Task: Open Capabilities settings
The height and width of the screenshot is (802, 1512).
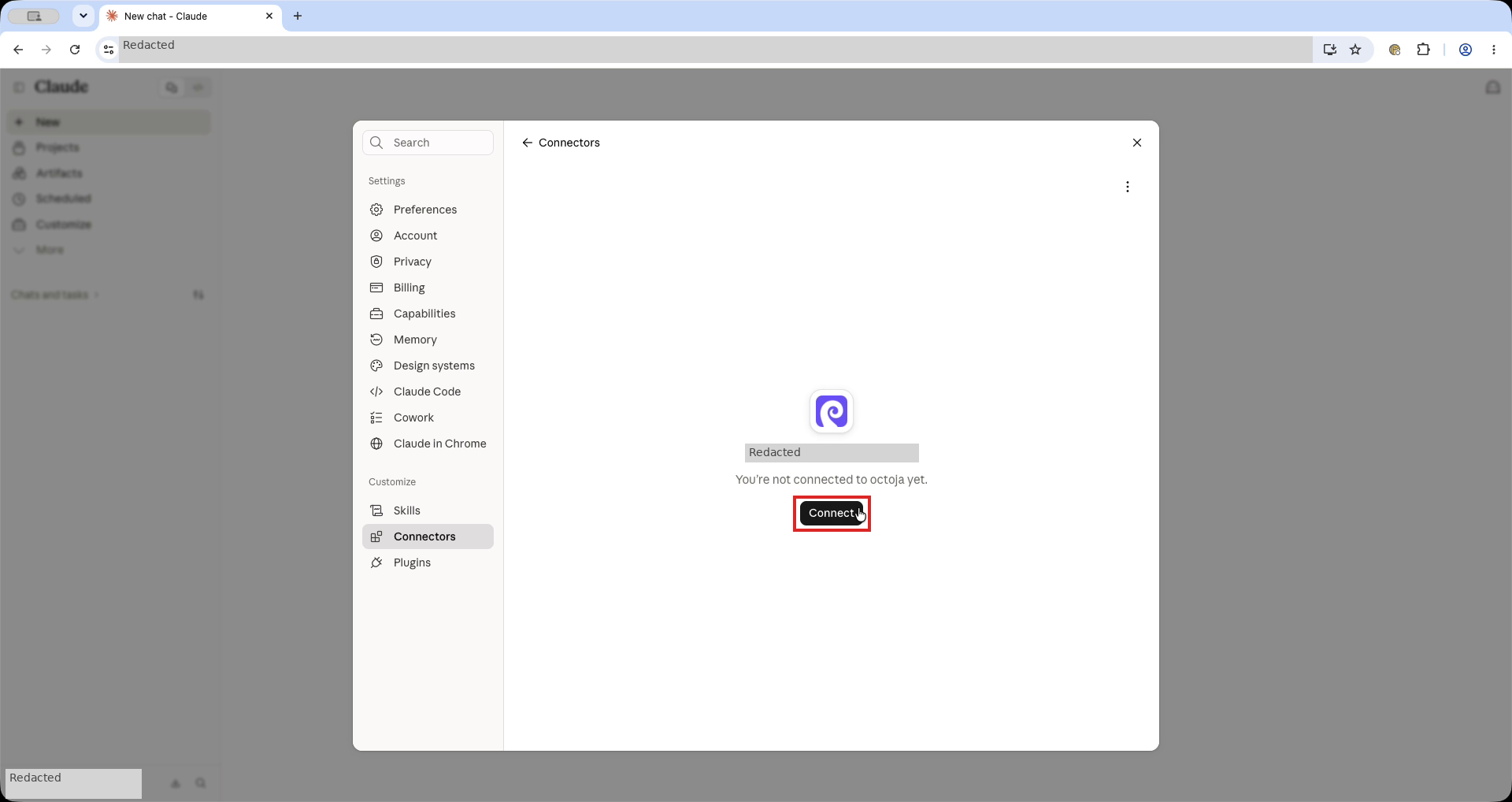Action: [428, 314]
